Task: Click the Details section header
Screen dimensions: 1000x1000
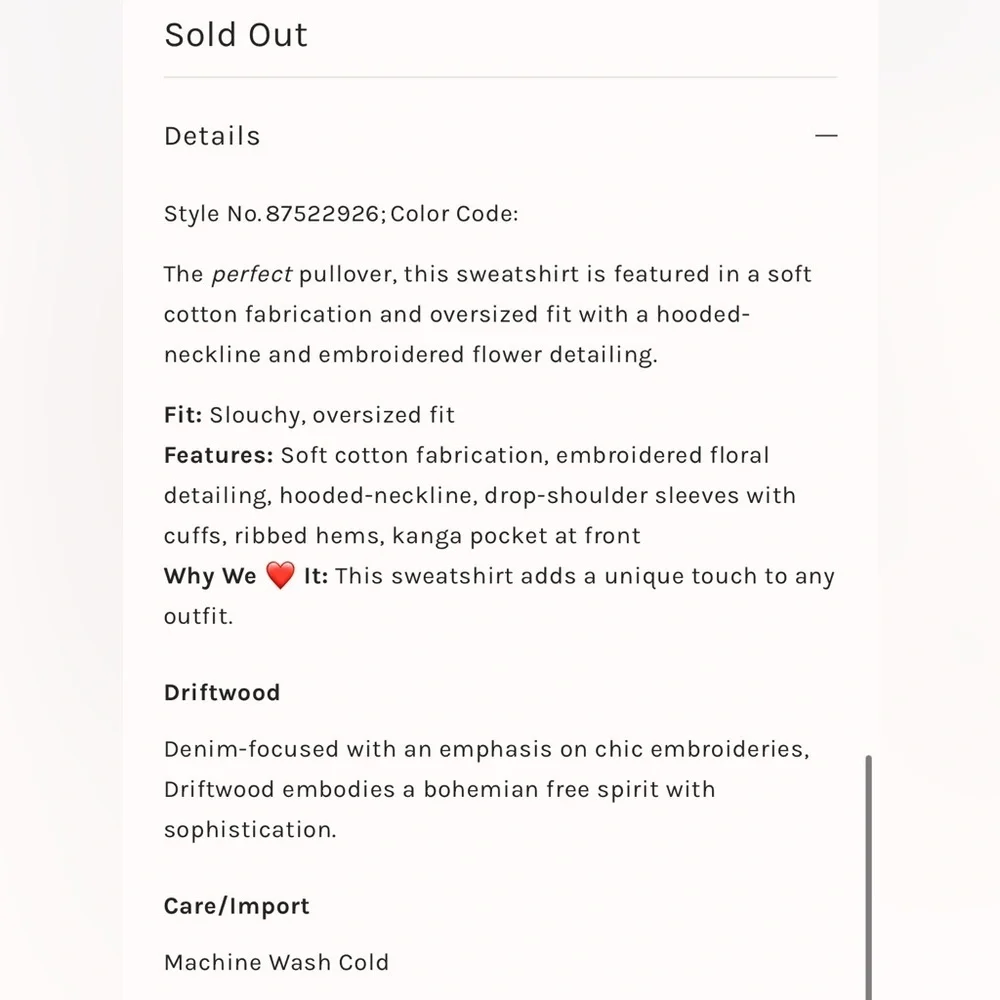Action: click(212, 136)
